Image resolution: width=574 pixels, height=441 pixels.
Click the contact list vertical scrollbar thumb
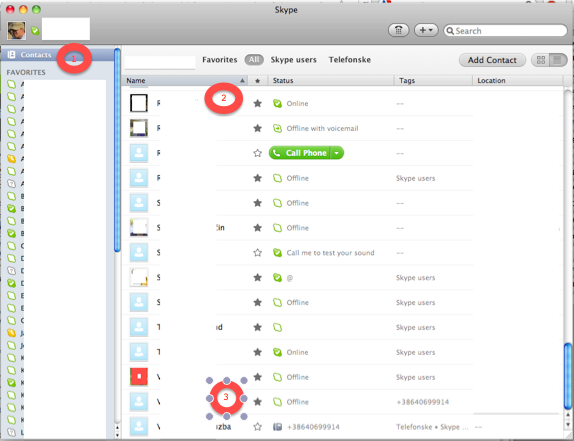568,376
